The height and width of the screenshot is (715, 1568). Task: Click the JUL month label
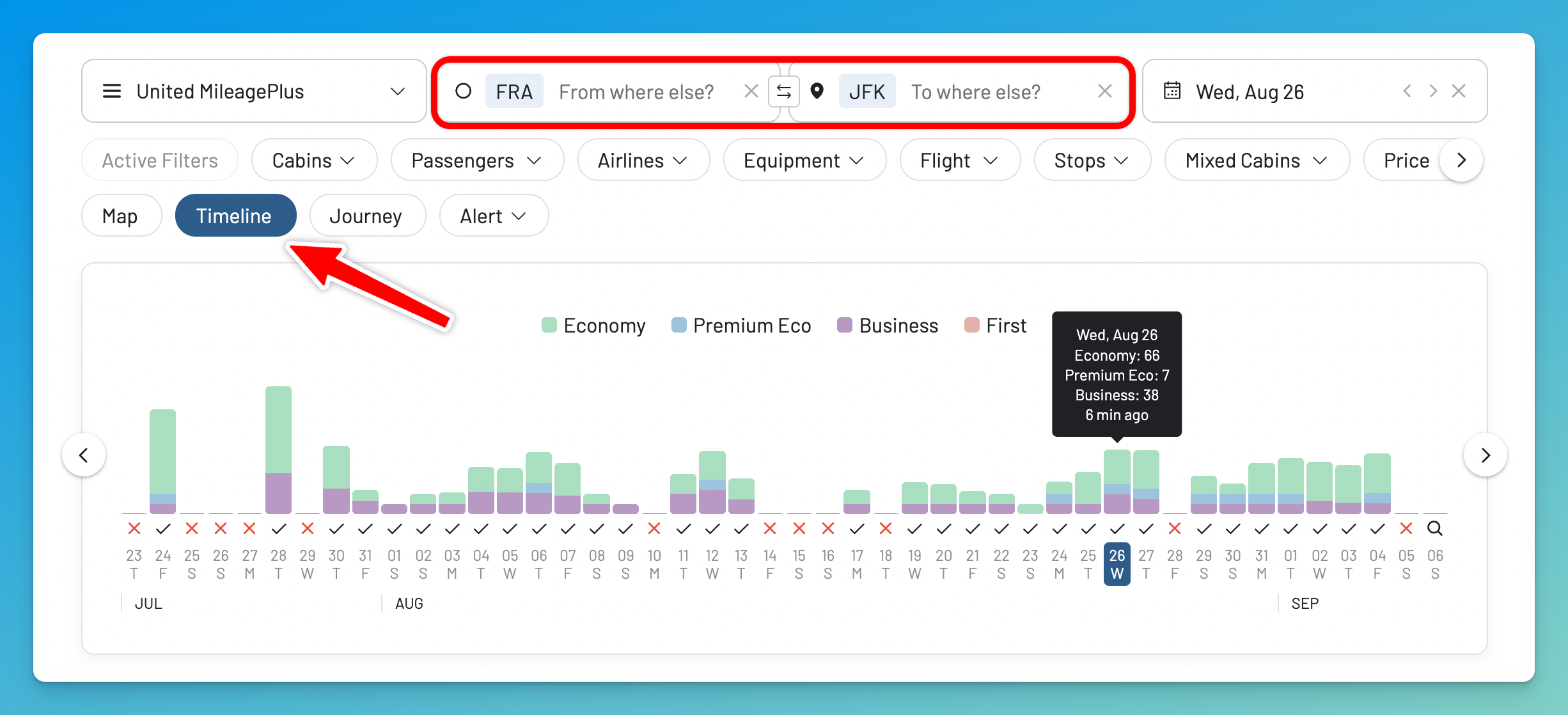tap(148, 604)
